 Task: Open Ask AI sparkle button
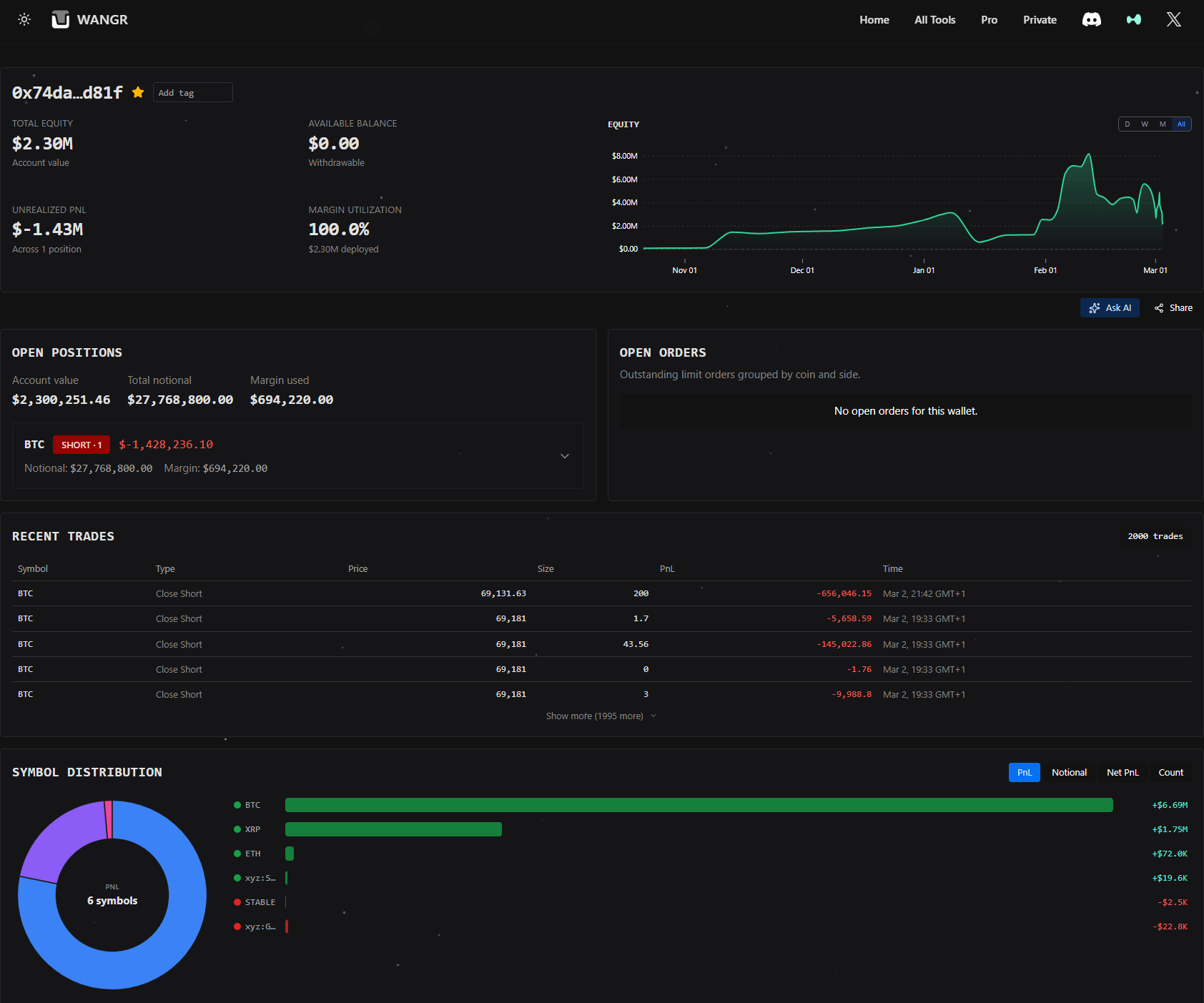click(1110, 308)
